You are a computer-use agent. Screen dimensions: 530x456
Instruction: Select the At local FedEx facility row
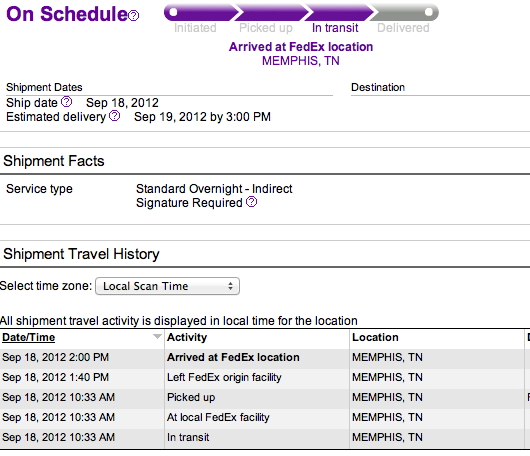click(x=265, y=417)
